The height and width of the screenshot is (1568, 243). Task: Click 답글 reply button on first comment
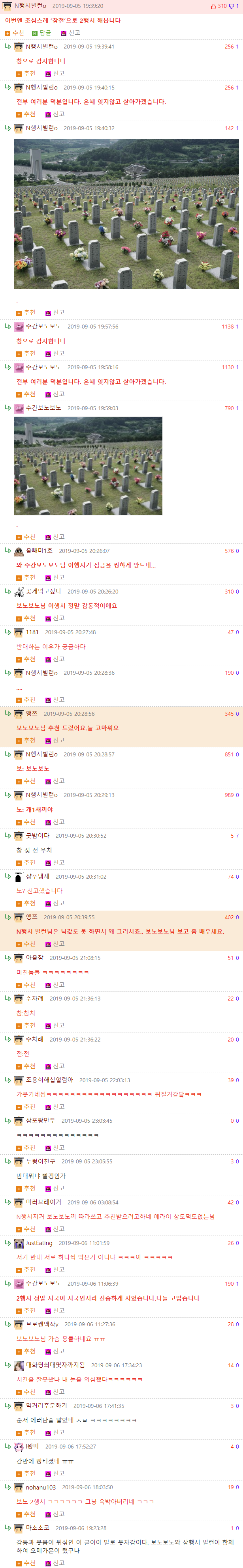click(x=41, y=33)
